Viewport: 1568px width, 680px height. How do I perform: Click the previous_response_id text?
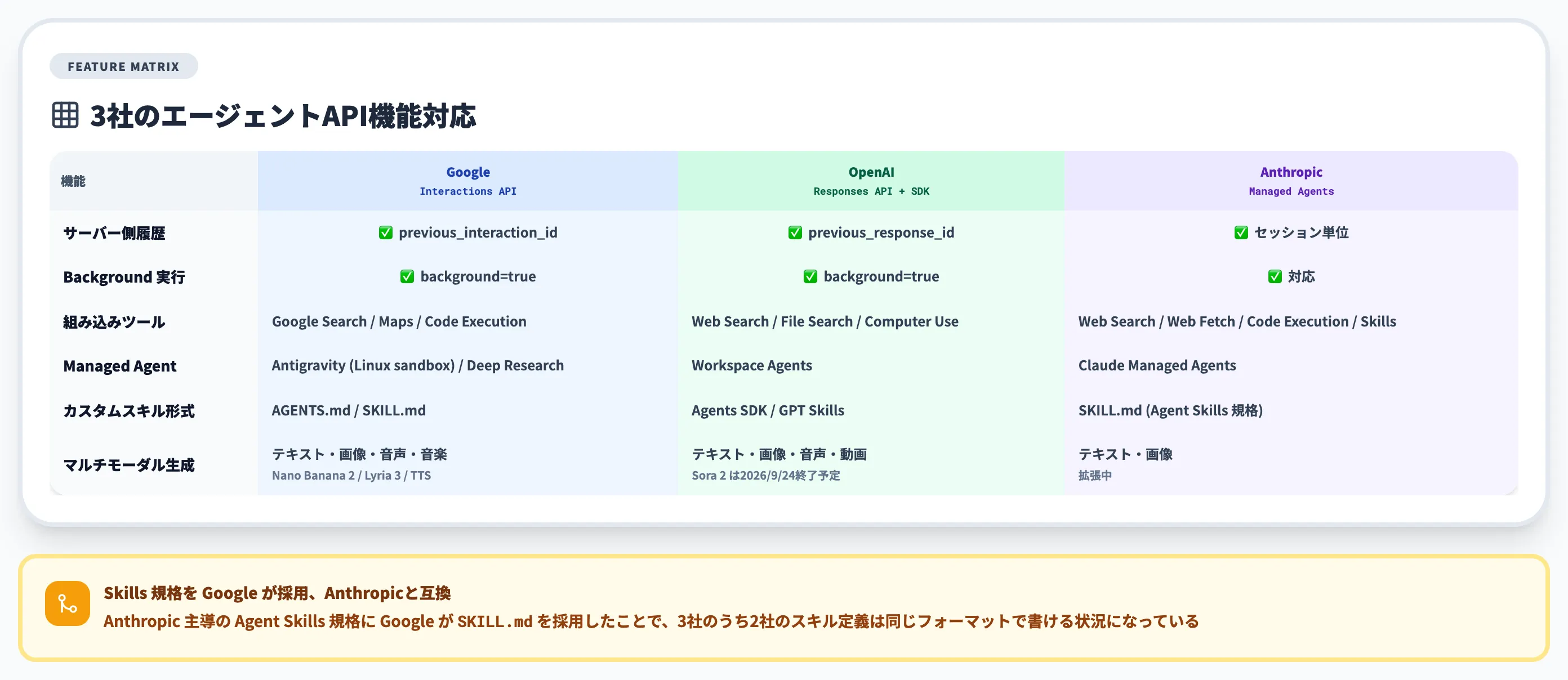point(881,232)
